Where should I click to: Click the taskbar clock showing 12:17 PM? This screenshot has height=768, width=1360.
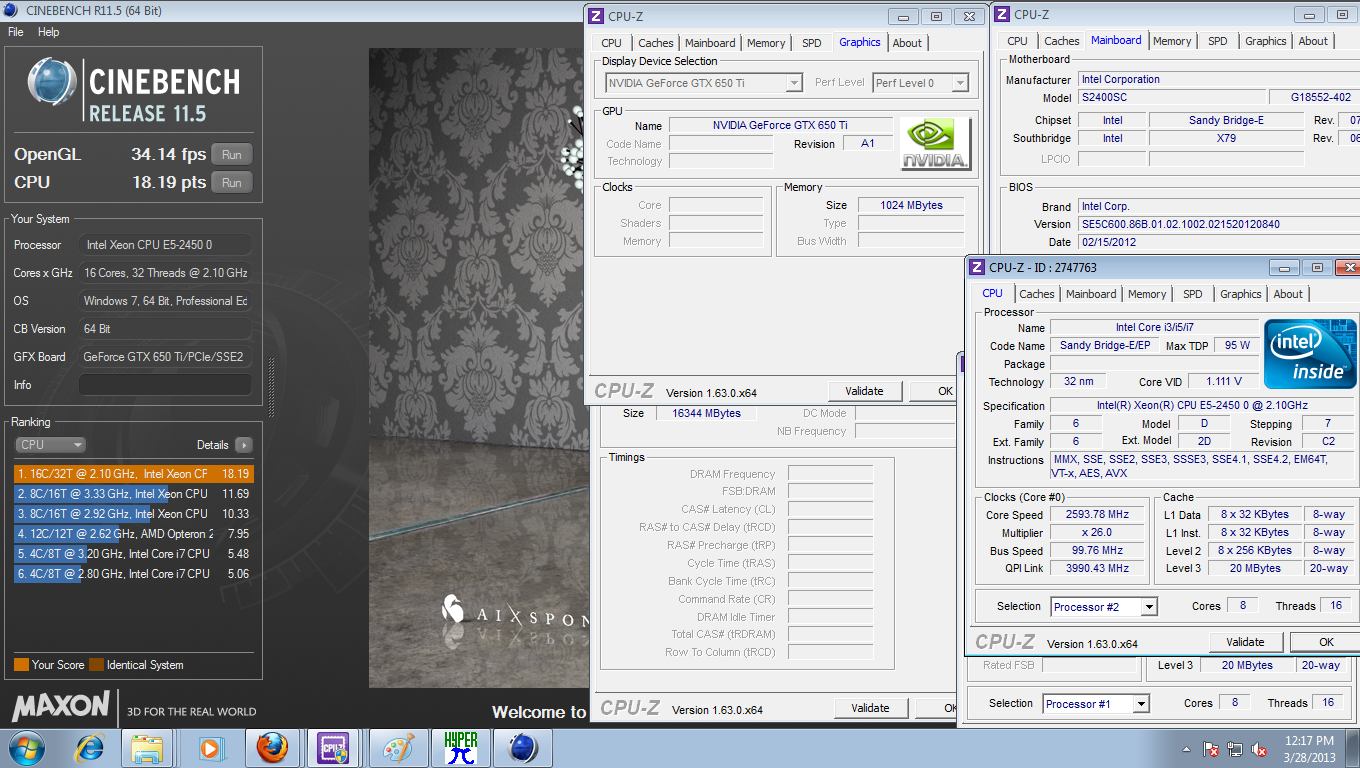click(1310, 748)
